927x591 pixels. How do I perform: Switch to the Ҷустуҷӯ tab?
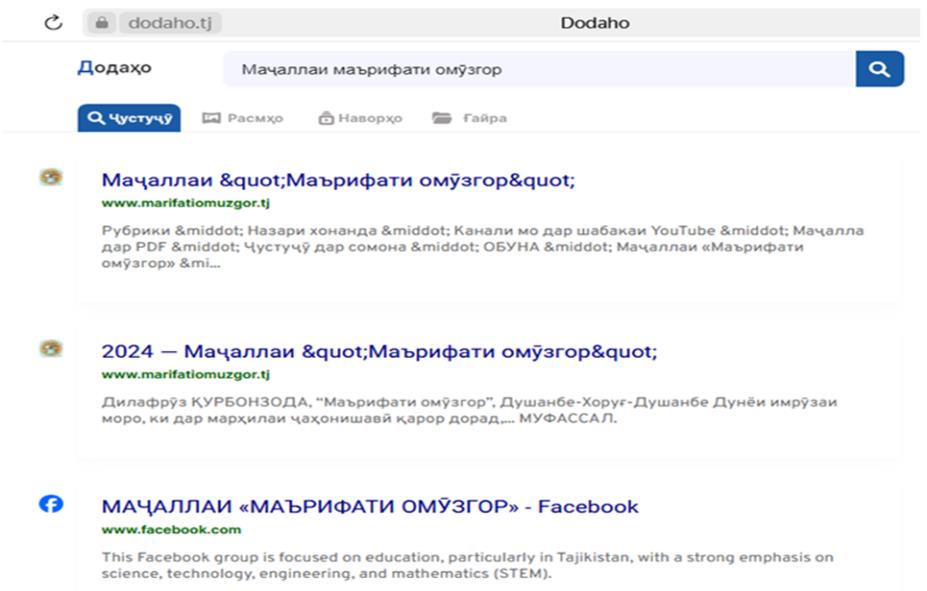pyautogui.click(x=129, y=118)
